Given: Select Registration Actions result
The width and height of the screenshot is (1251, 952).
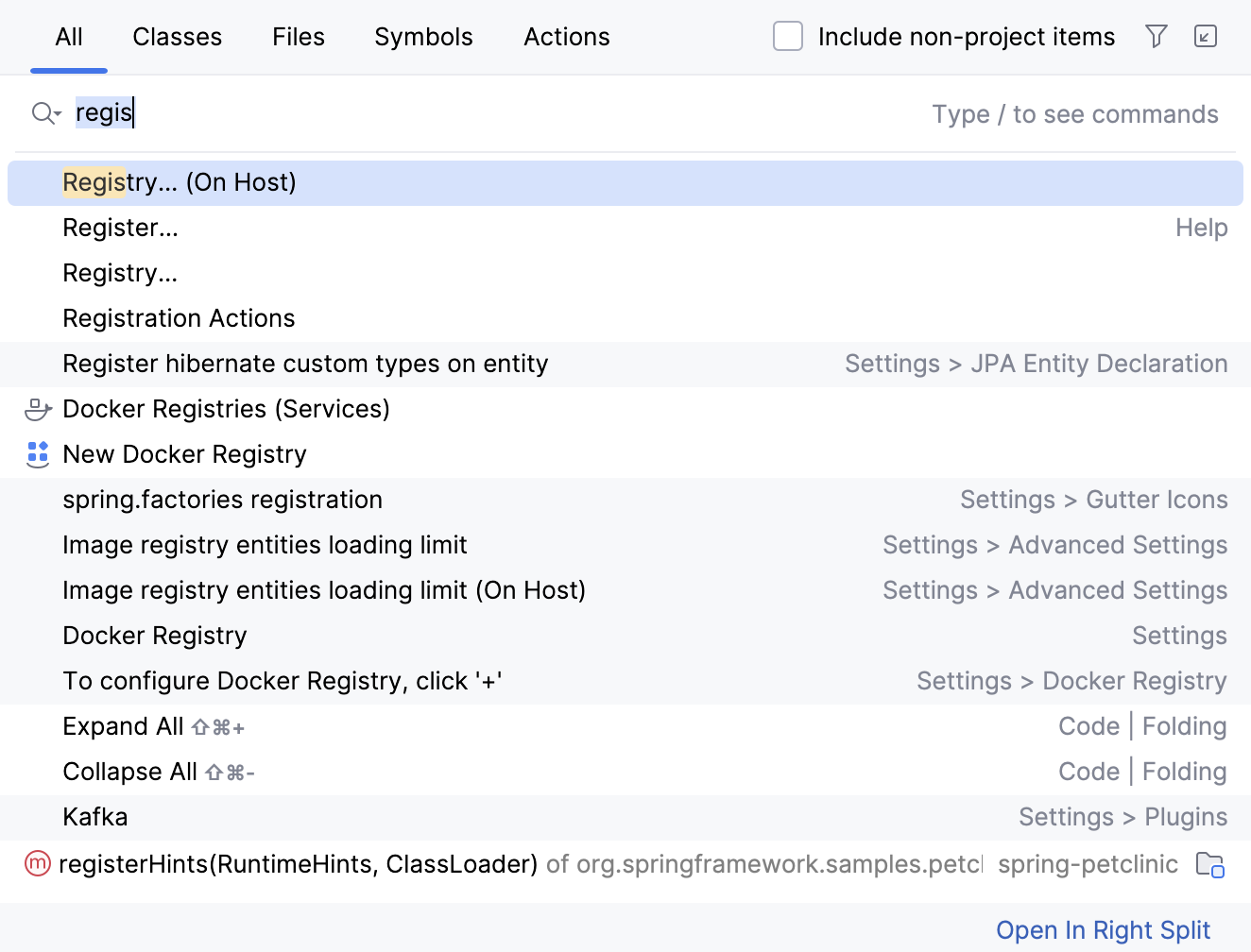Looking at the screenshot, I should (179, 318).
